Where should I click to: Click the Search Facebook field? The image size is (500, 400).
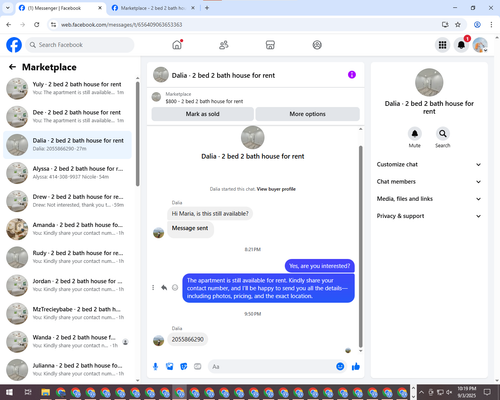pos(80,45)
